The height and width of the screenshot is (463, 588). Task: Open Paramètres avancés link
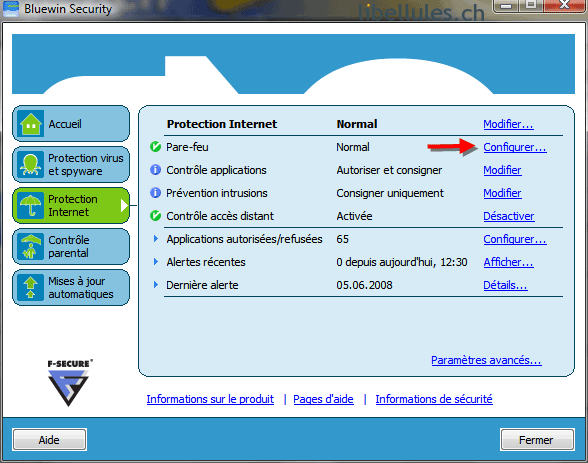pyautogui.click(x=486, y=360)
